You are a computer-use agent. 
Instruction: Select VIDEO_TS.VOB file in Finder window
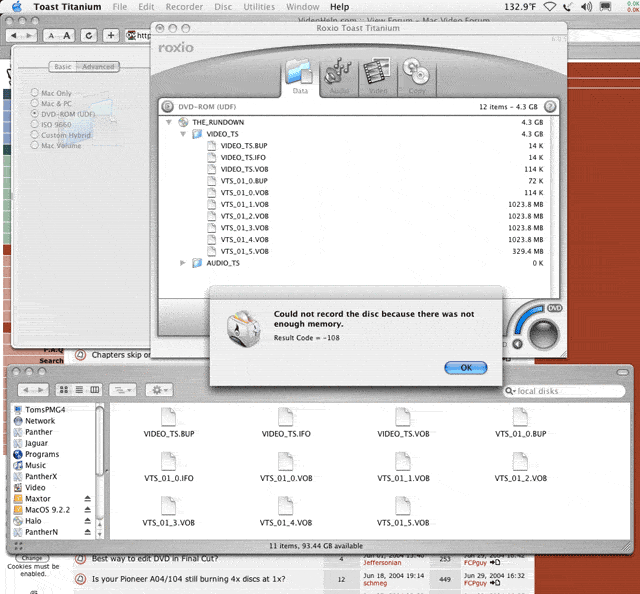tap(403, 423)
